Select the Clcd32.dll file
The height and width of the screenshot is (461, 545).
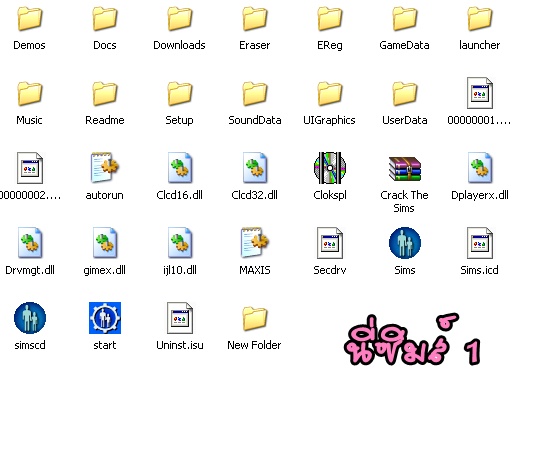(x=255, y=168)
